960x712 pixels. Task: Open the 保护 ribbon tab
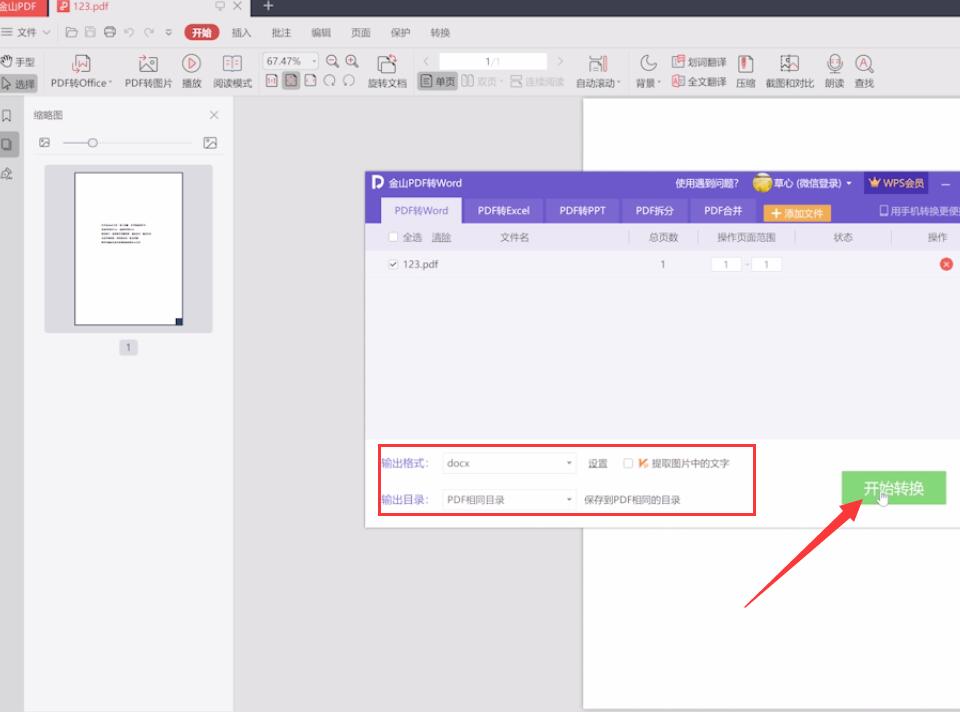point(400,32)
